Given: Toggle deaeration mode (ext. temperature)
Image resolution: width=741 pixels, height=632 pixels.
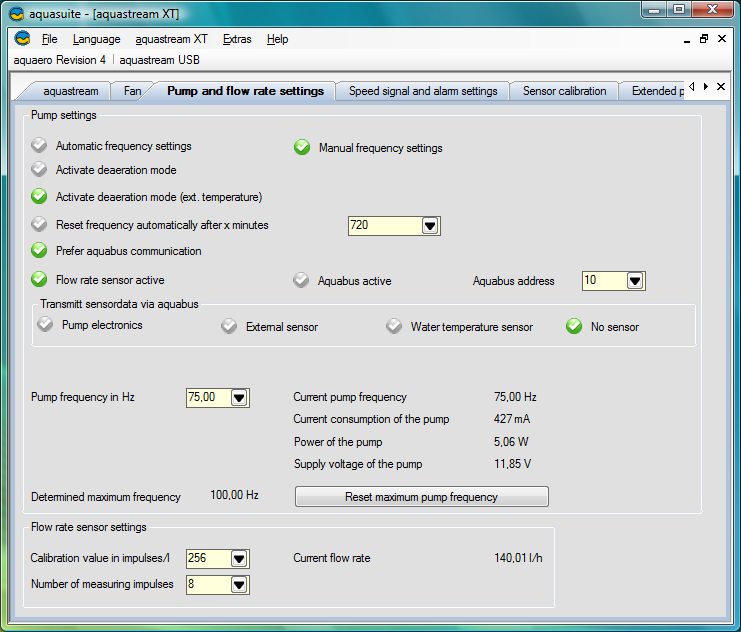Looking at the screenshot, I should click(39, 196).
